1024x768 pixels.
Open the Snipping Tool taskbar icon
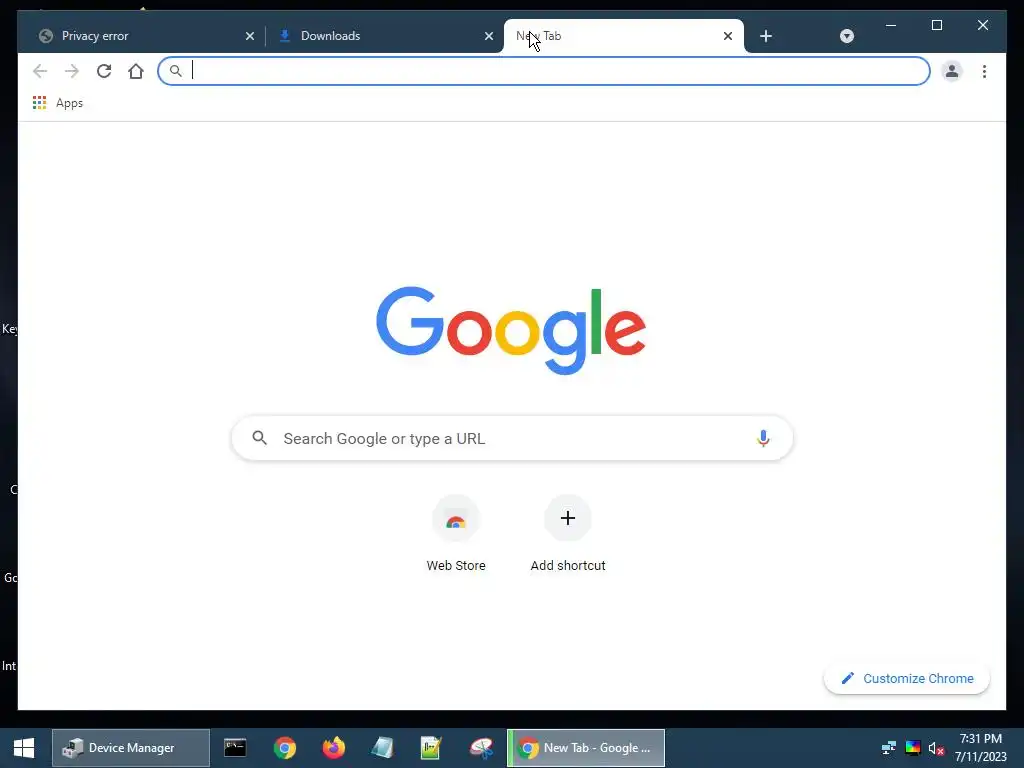click(481, 748)
